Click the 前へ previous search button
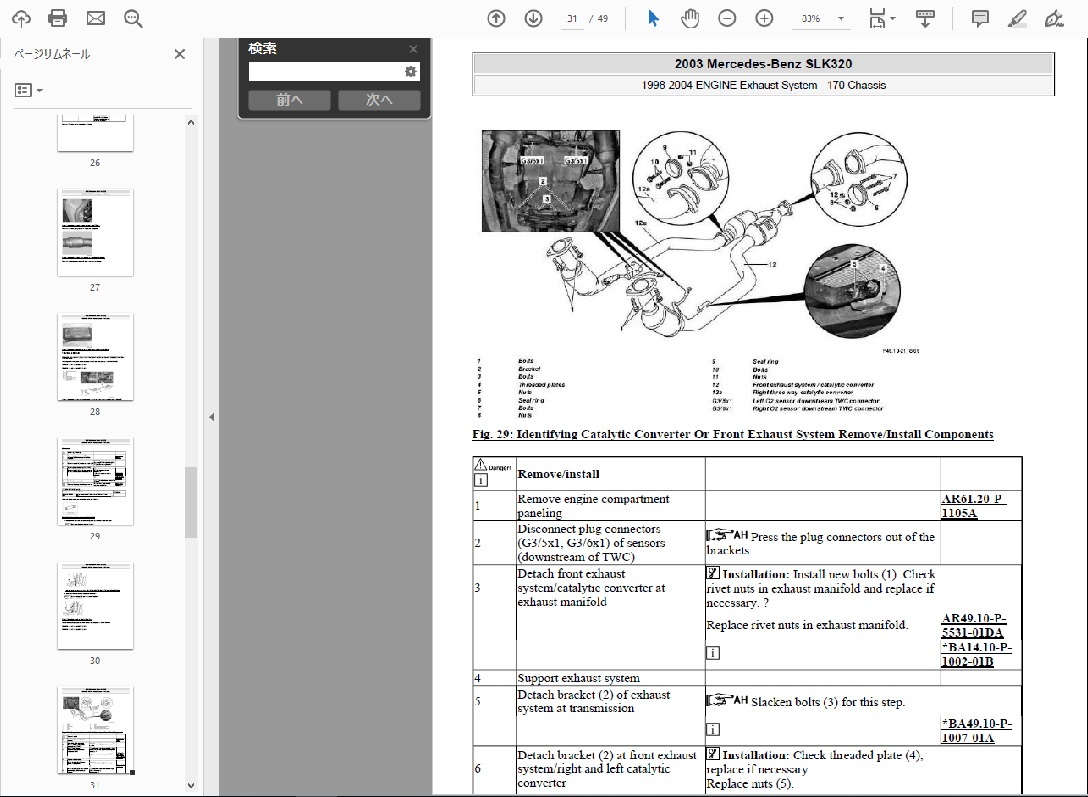The height and width of the screenshot is (797, 1088). click(289, 100)
